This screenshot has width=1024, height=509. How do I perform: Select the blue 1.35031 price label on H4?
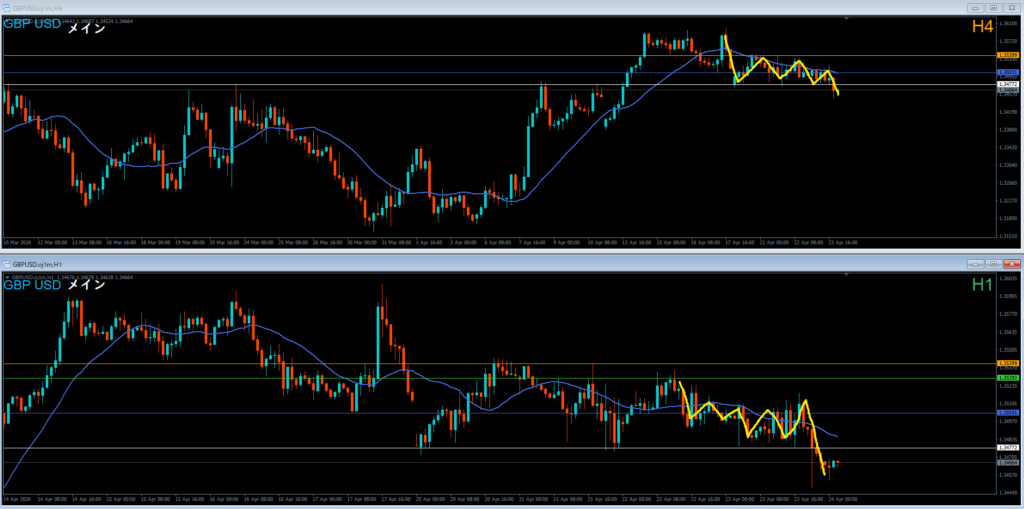(1008, 73)
